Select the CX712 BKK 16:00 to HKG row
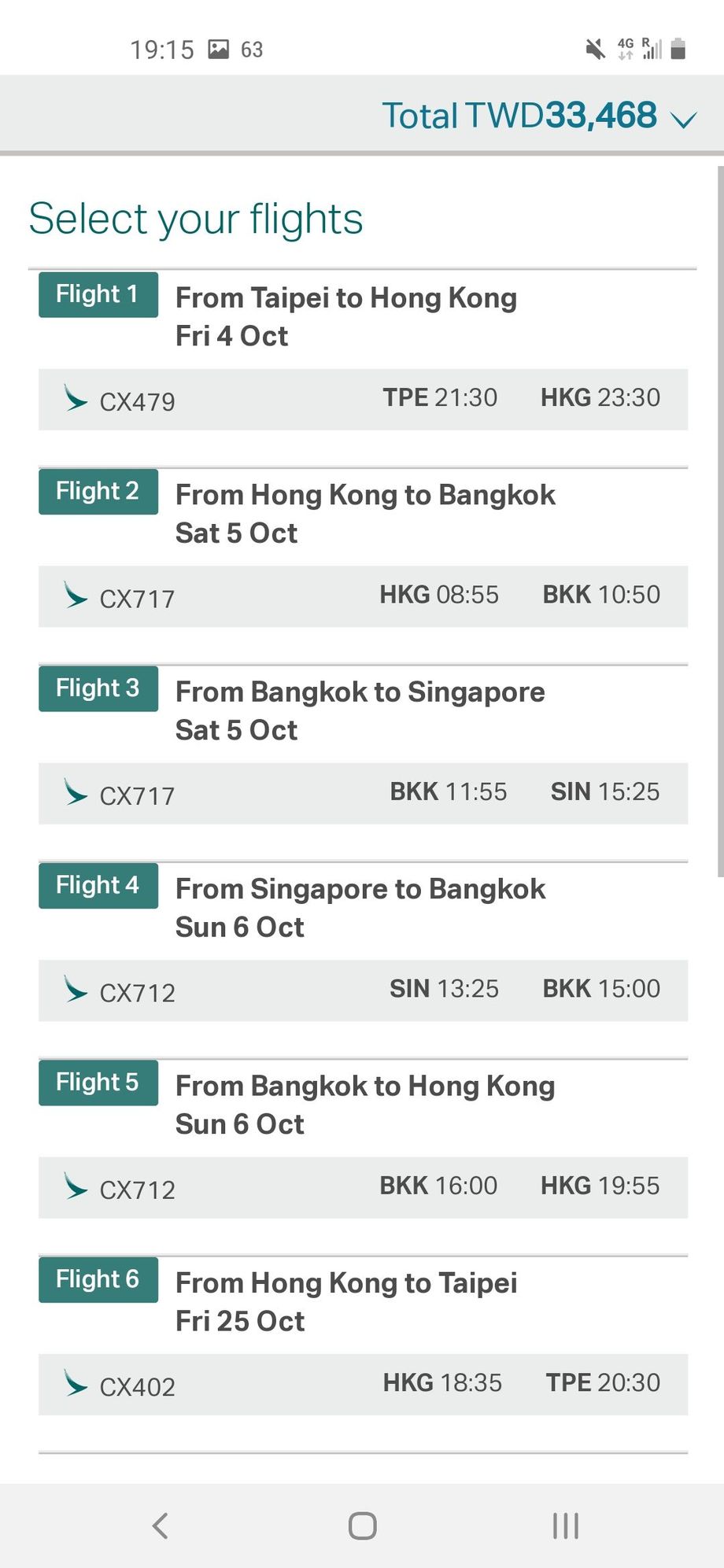The height and width of the screenshot is (1568, 724). (x=364, y=1187)
